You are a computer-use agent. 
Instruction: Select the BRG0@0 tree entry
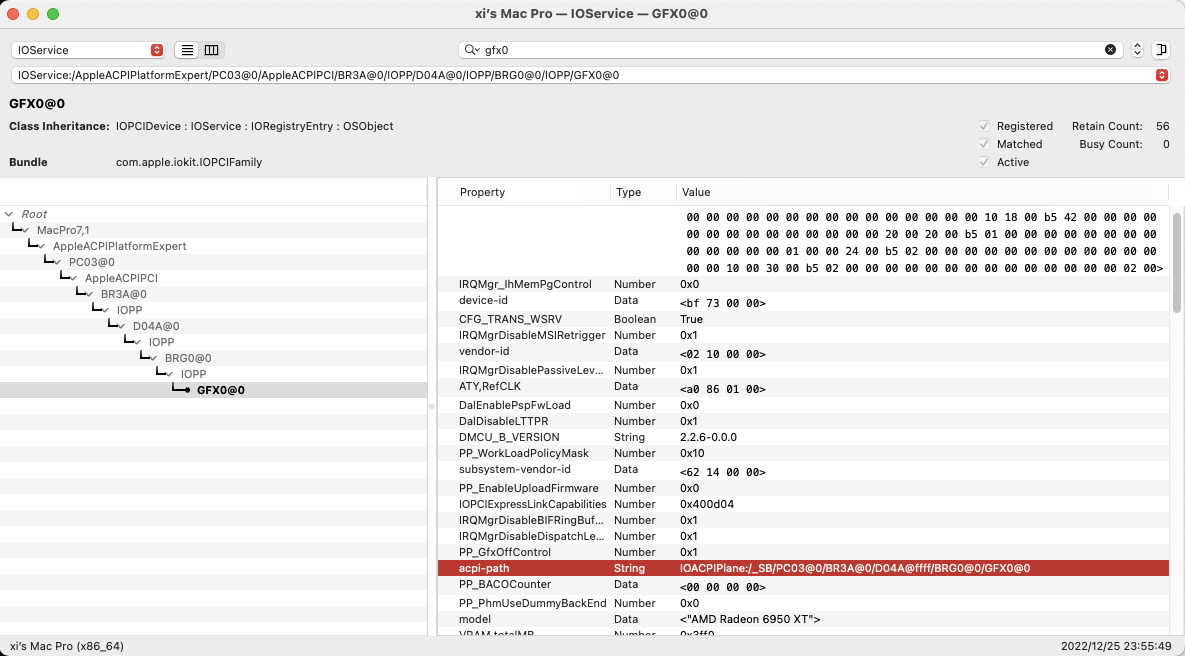tap(188, 358)
